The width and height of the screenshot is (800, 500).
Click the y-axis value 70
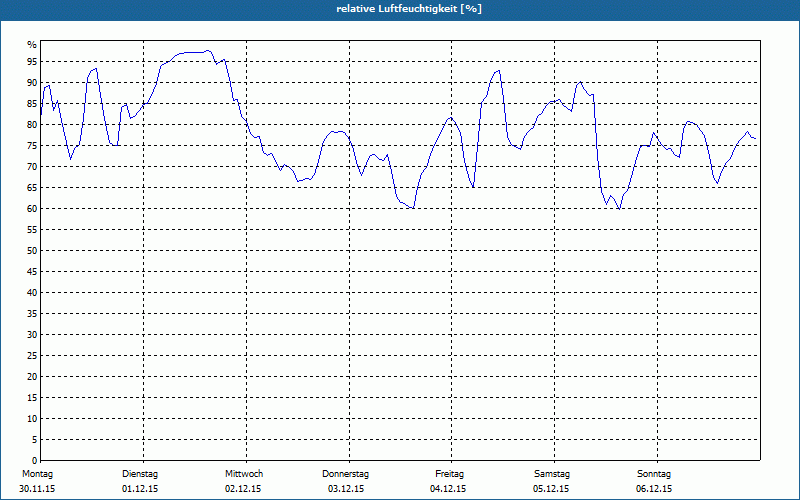32,167
